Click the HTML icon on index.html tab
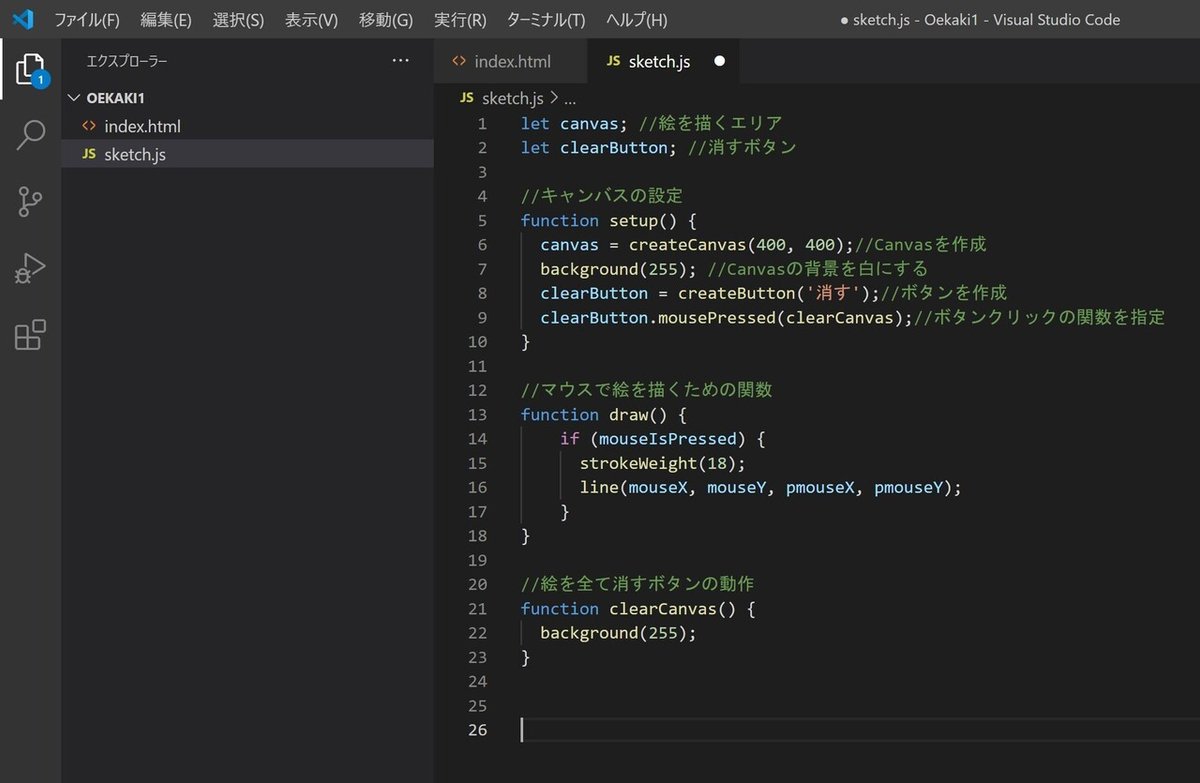Screen dimensions: 1200x783 tap(459, 61)
